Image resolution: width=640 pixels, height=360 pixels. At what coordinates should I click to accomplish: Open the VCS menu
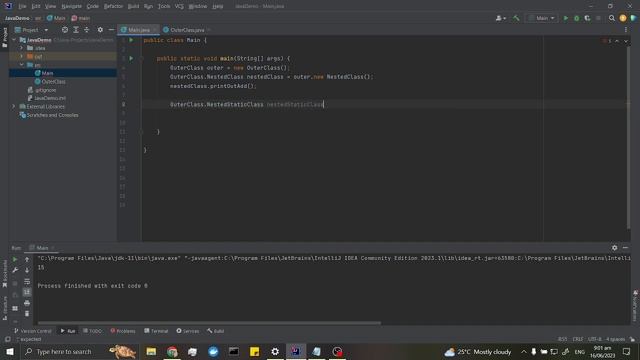point(179,6)
